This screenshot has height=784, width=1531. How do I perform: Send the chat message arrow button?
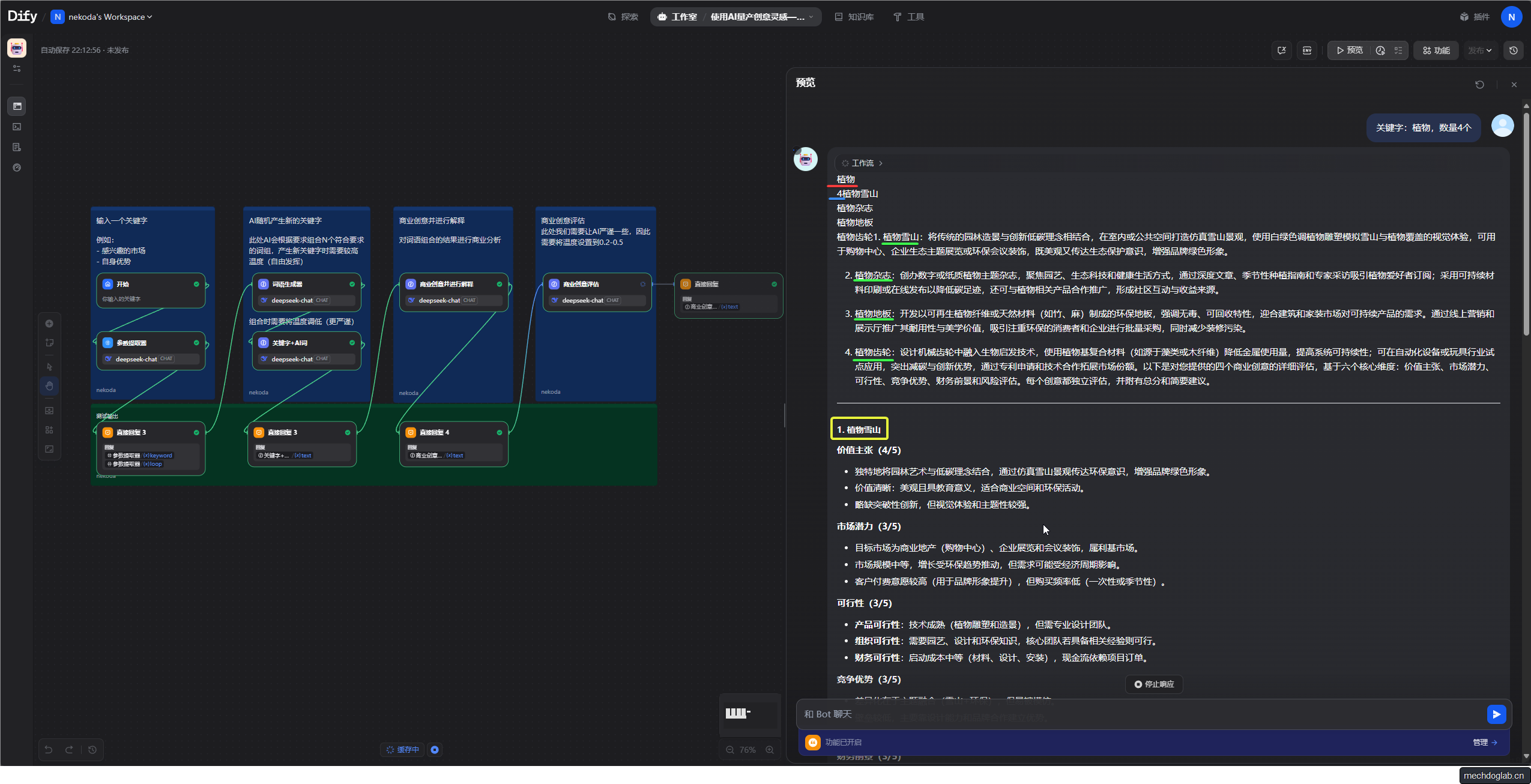(x=1496, y=714)
